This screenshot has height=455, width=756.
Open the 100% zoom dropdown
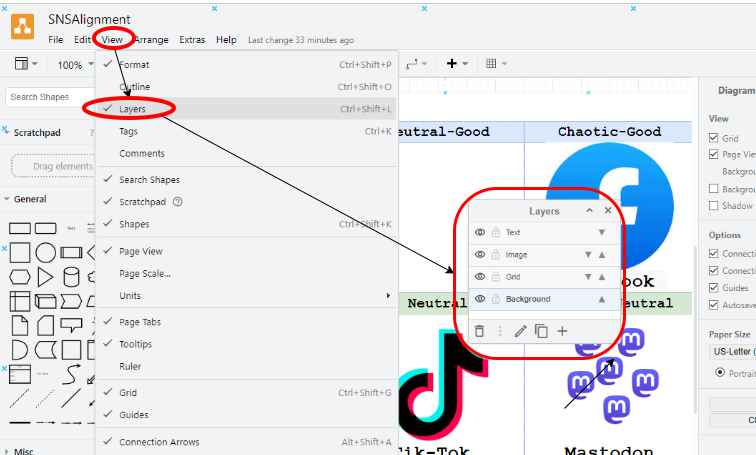tap(75, 65)
